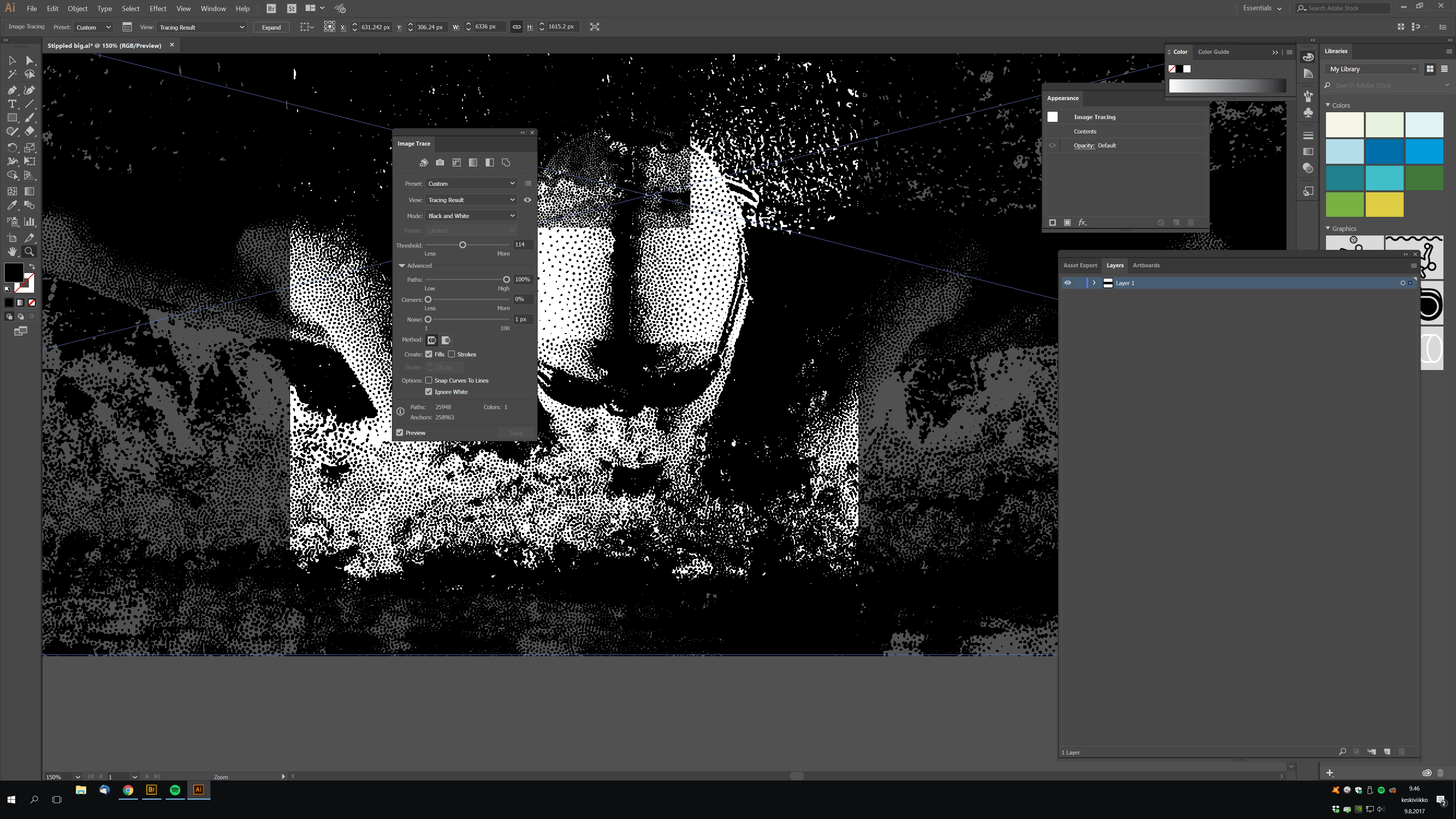Open the Mode dropdown in Image Trace
This screenshot has height=819, width=1456.
tap(471, 216)
